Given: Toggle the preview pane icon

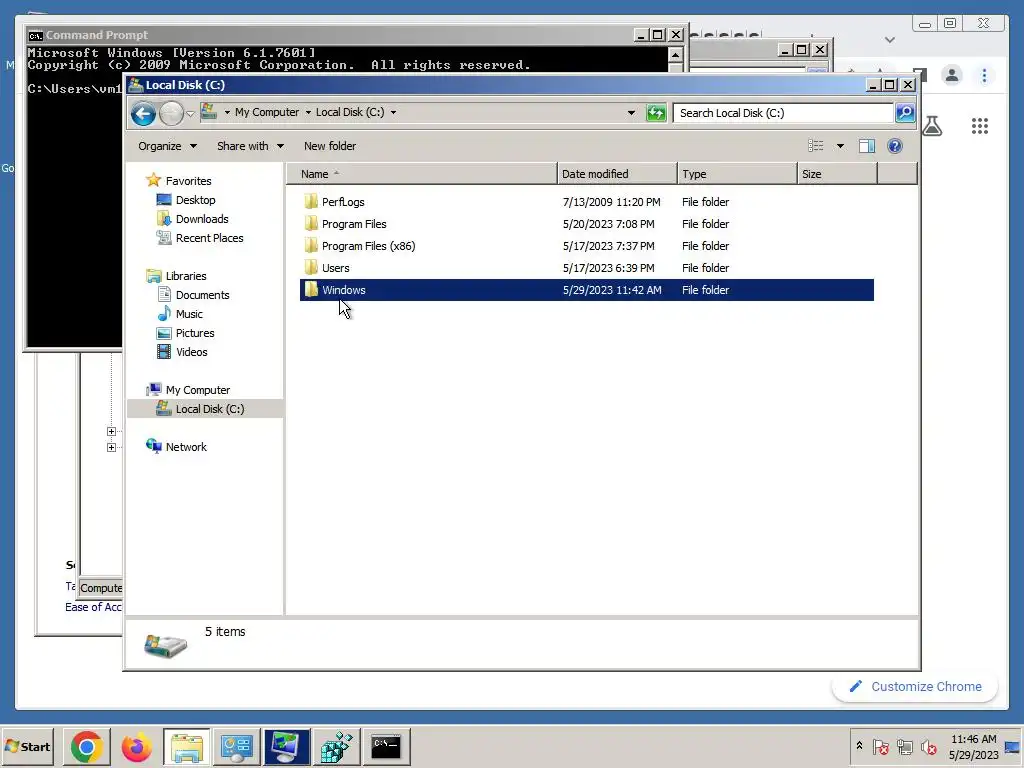Looking at the screenshot, I should (x=867, y=146).
